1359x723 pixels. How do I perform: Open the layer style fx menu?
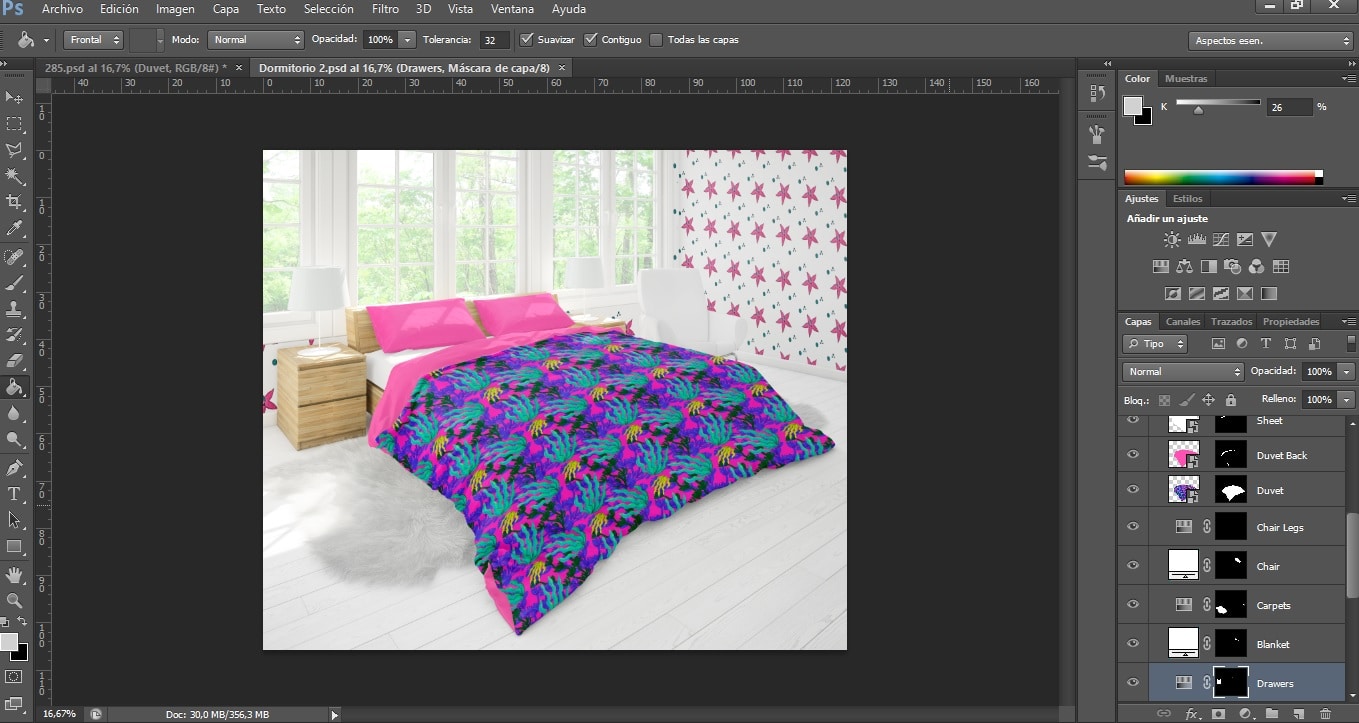pyautogui.click(x=1192, y=714)
